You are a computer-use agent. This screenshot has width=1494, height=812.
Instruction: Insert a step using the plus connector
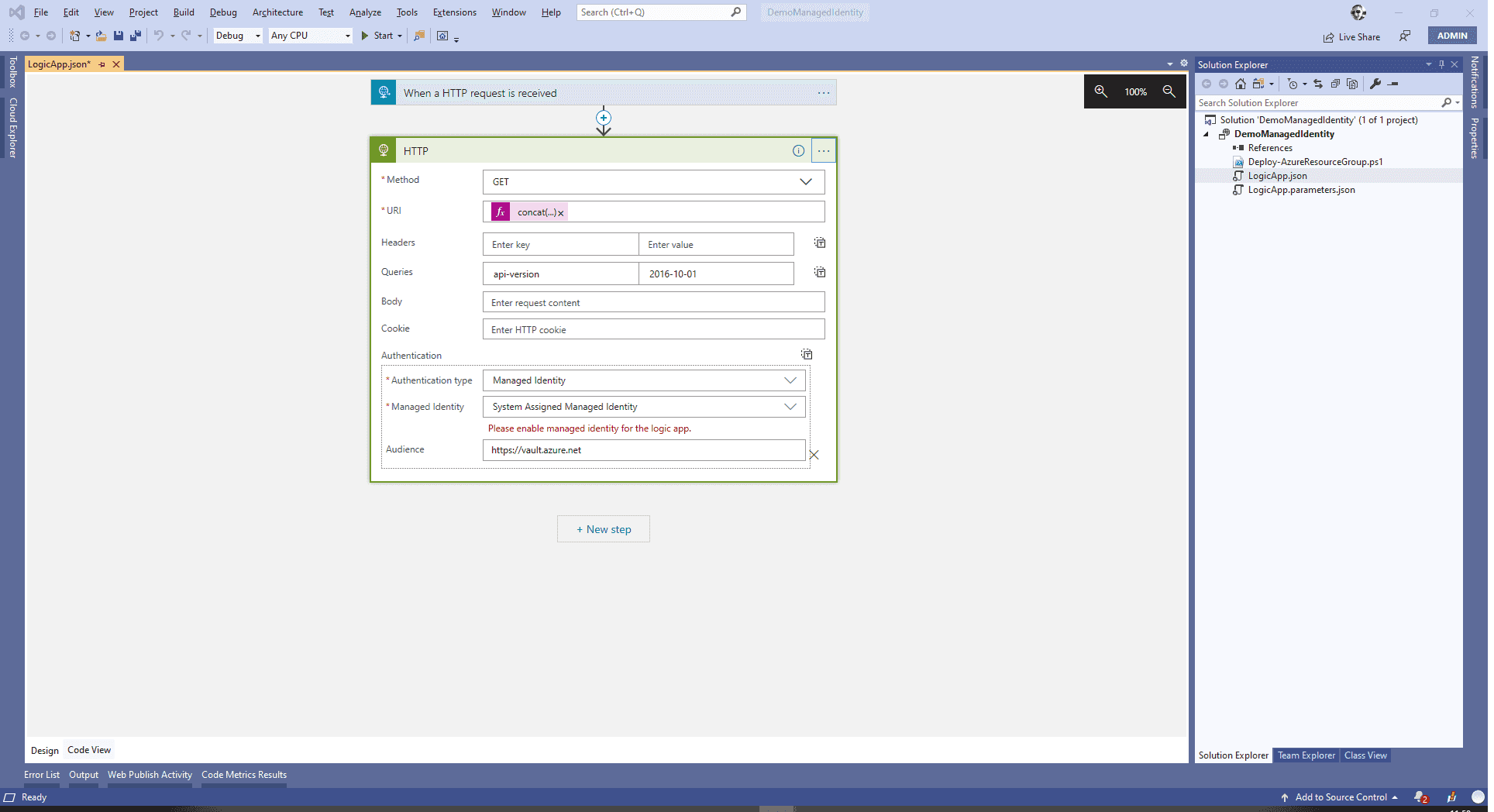pyautogui.click(x=604, y=118)
